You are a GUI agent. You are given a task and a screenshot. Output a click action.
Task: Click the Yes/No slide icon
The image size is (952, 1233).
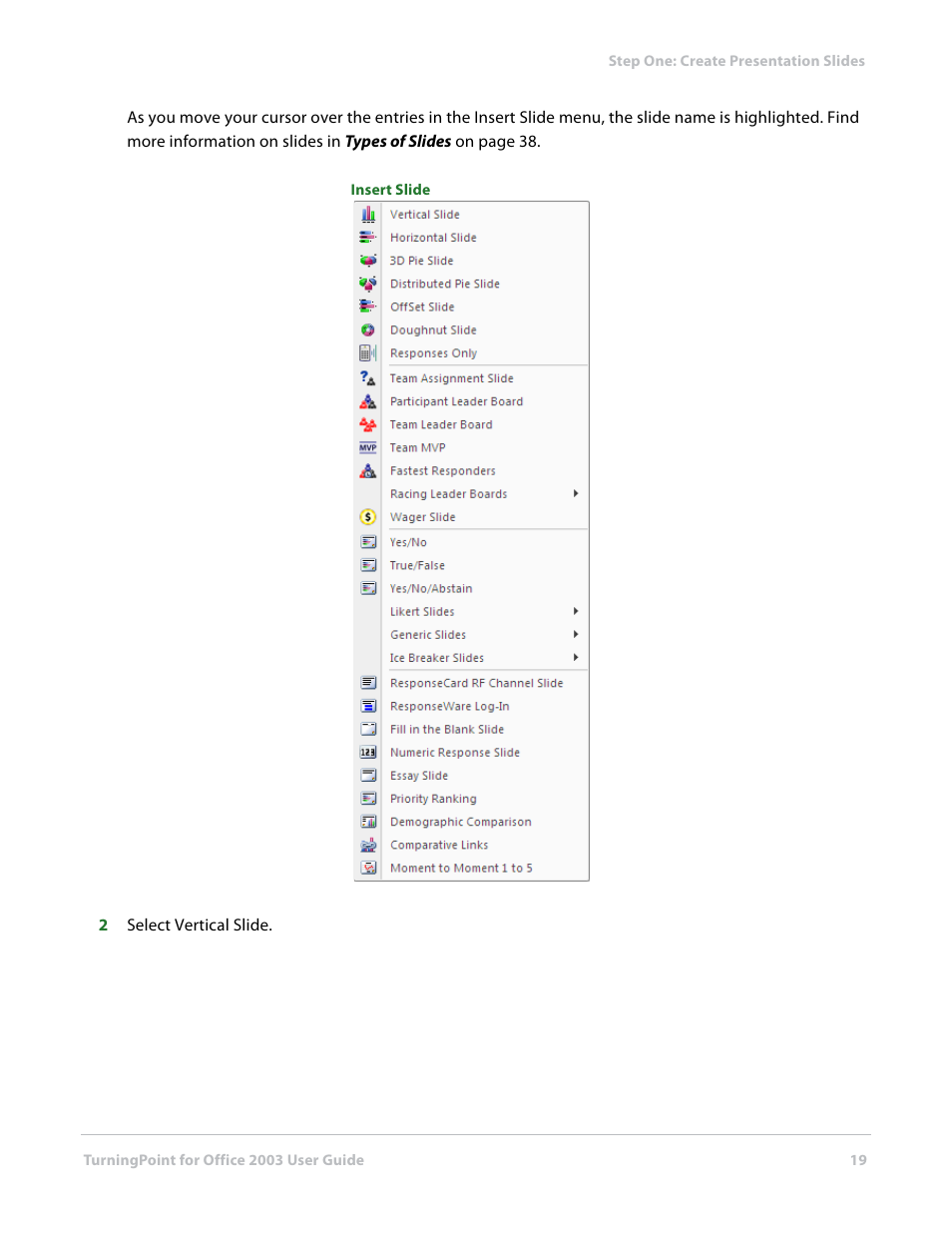(368, 542)
